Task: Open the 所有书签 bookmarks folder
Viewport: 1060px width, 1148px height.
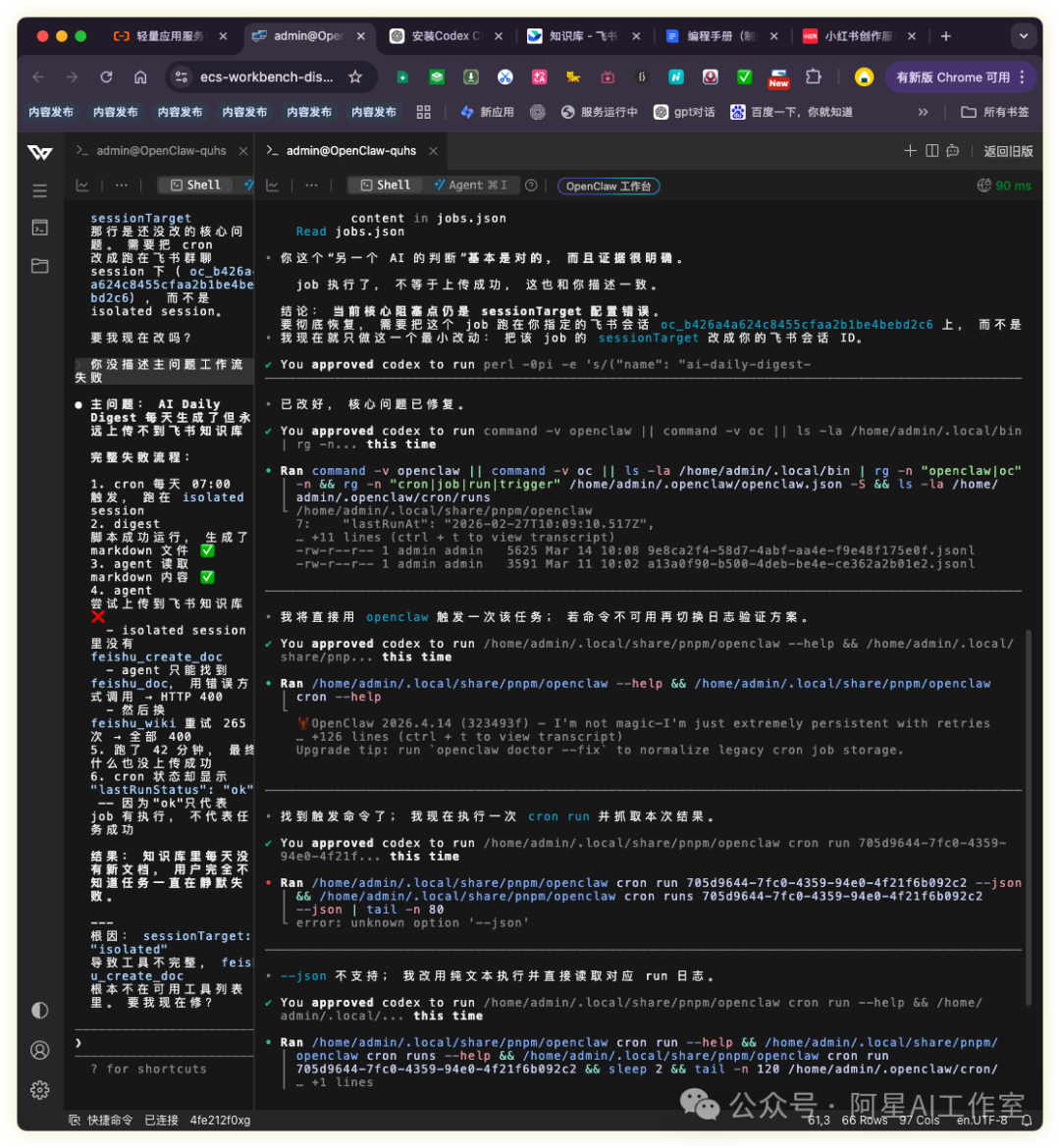Action: coord(995,112)
